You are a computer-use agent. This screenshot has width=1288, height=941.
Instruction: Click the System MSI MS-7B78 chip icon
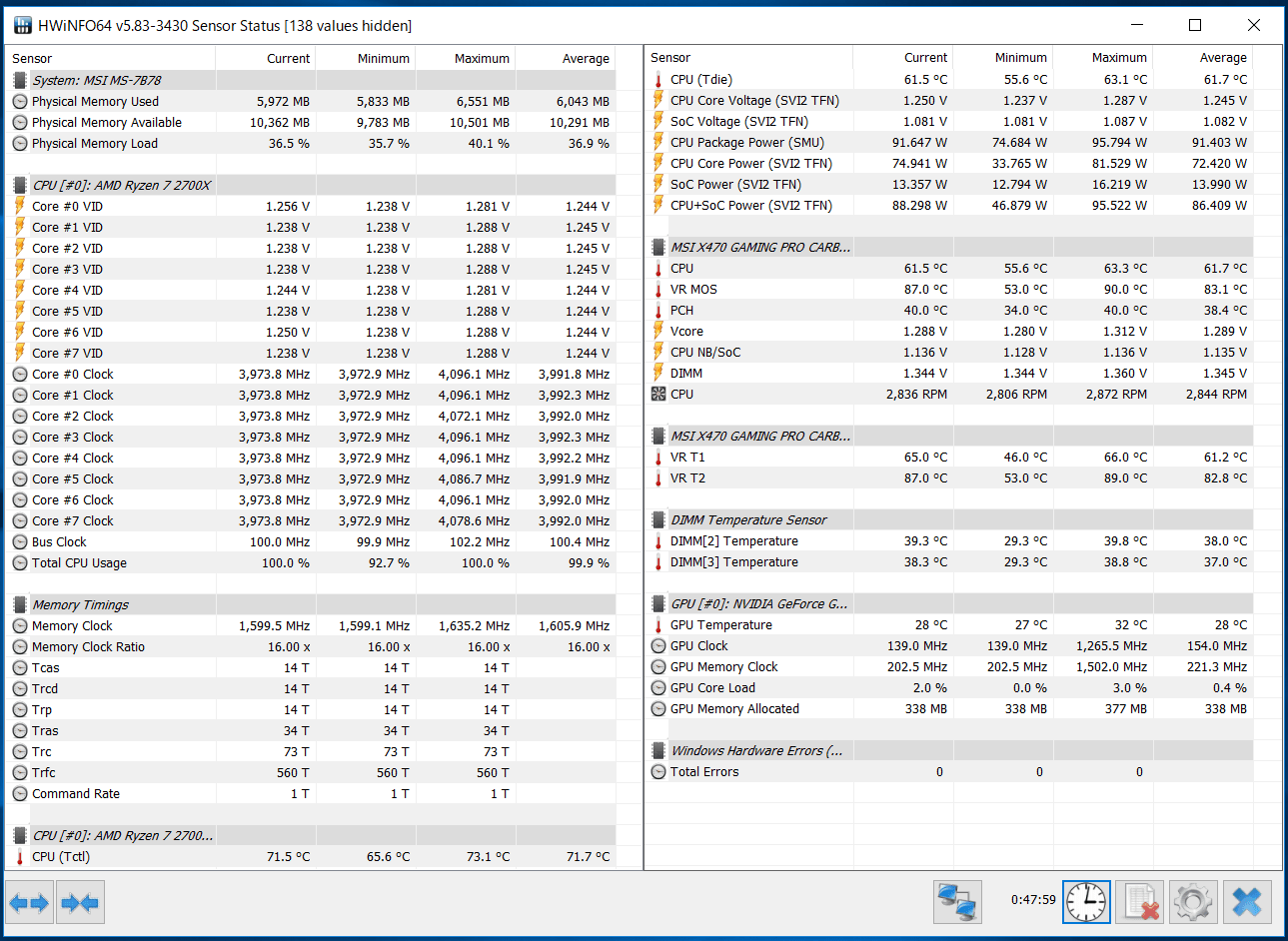click(20, 80)
